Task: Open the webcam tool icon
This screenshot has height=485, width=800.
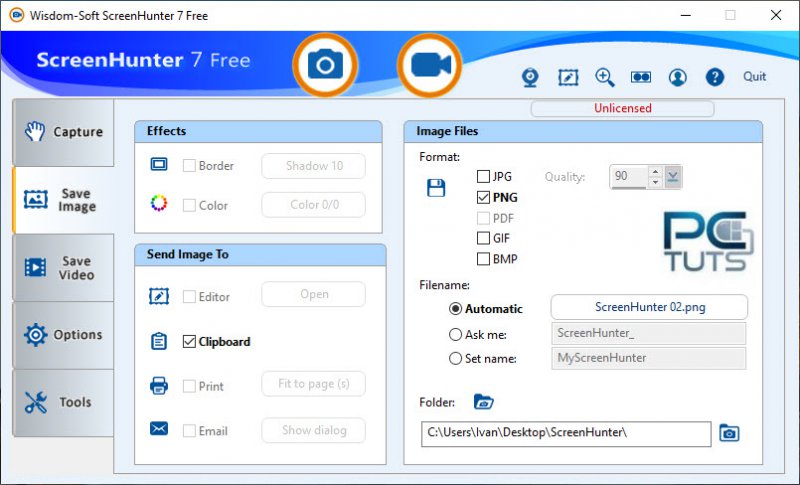Action: [531, 78]
